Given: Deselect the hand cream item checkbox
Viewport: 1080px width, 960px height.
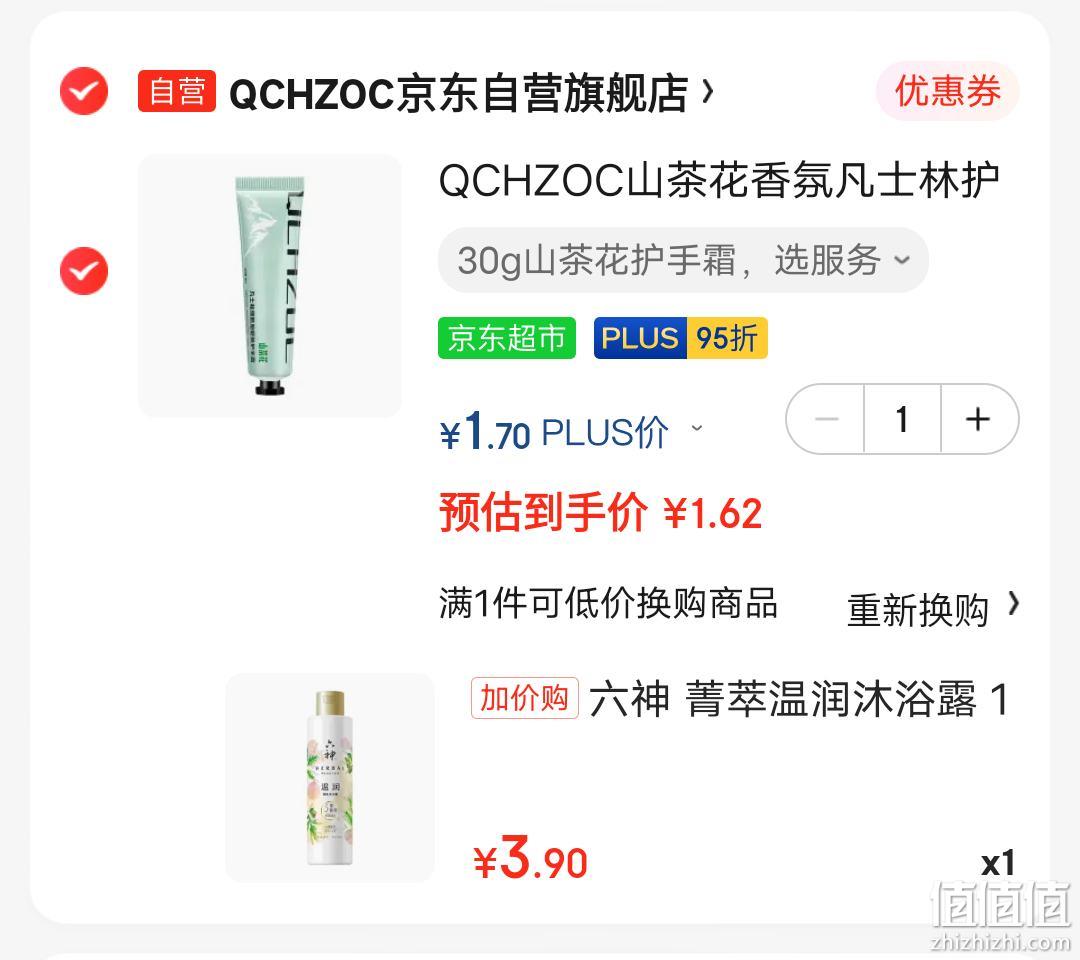Looking at the screenshot, I should click(84, 271).
